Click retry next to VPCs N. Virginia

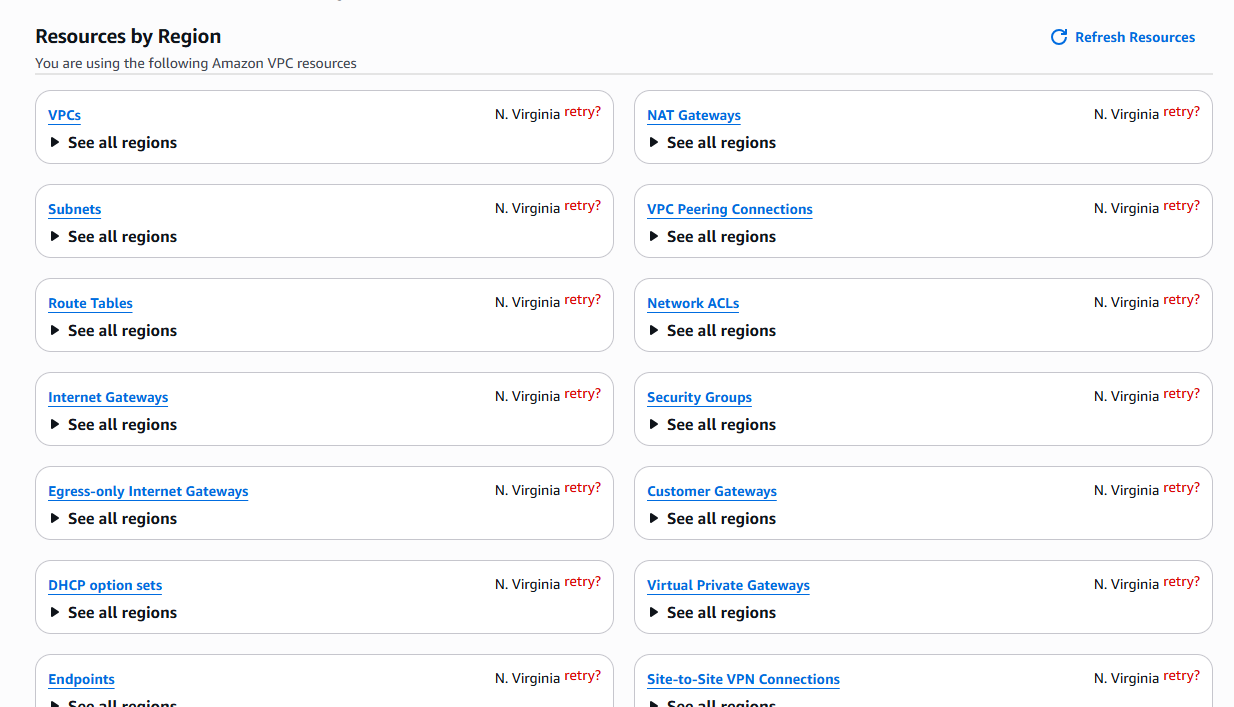tap(582, 112)
